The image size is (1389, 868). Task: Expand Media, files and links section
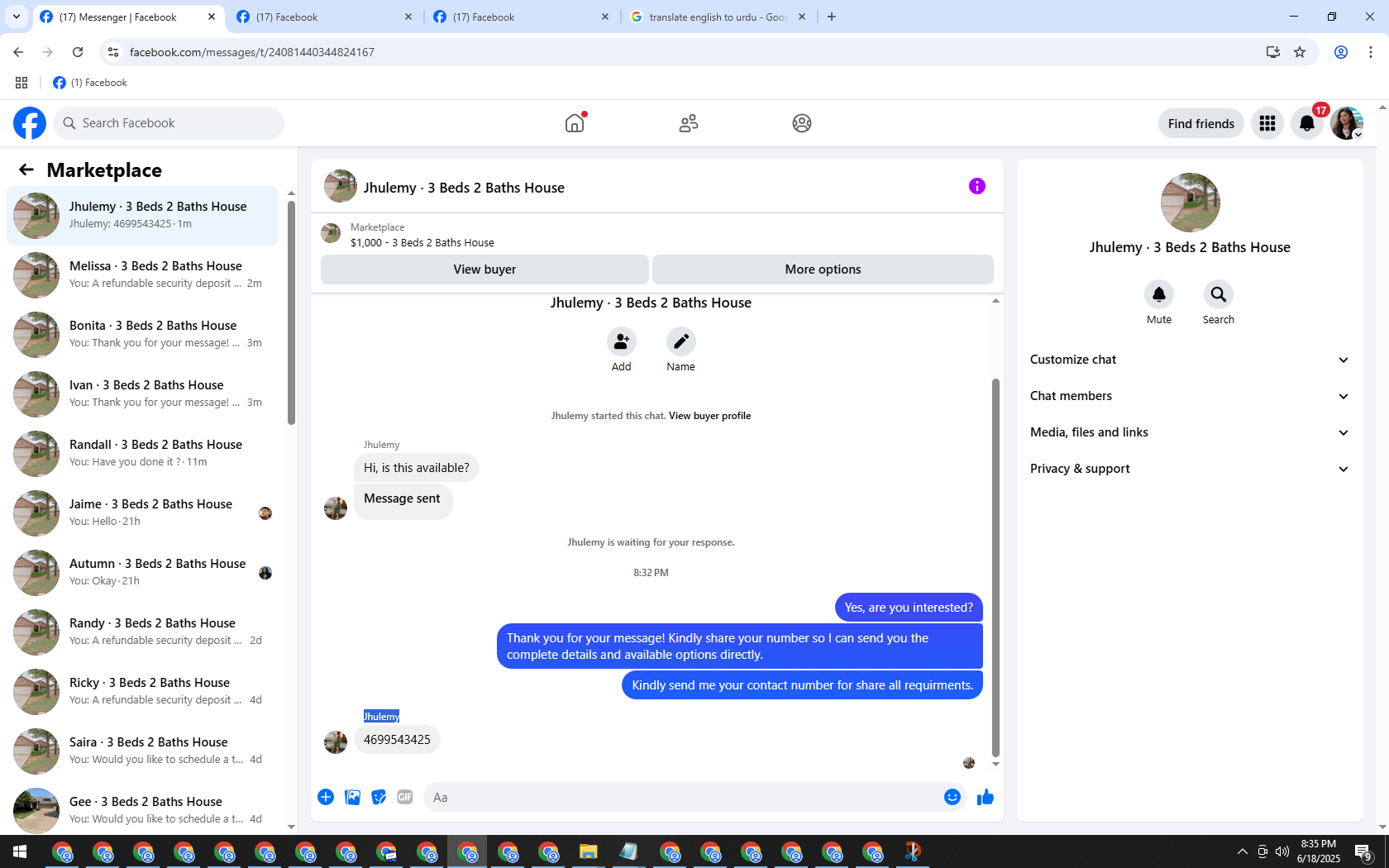pos(1190,432)
